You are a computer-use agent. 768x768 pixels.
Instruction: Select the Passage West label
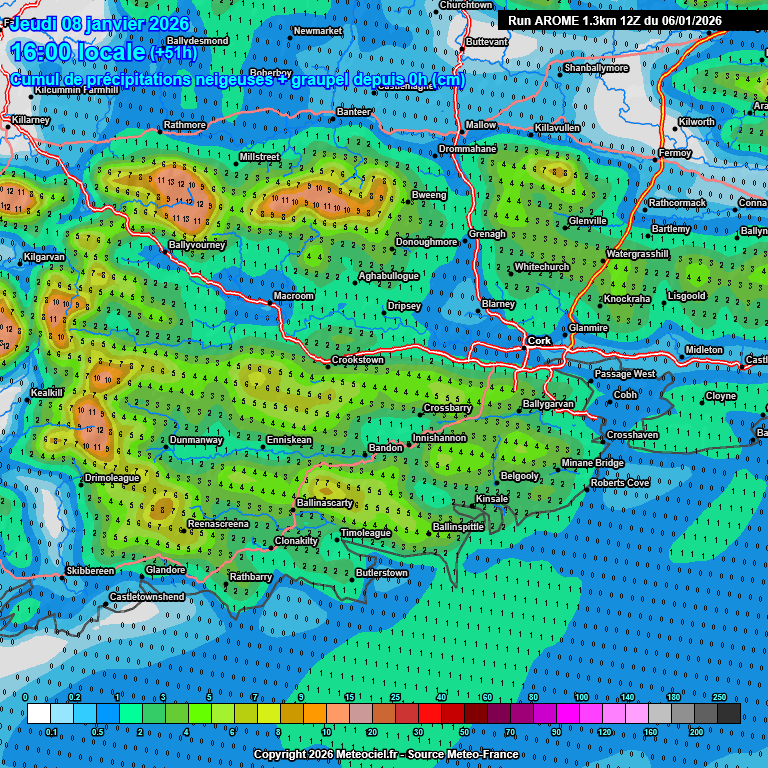[625, 374]
